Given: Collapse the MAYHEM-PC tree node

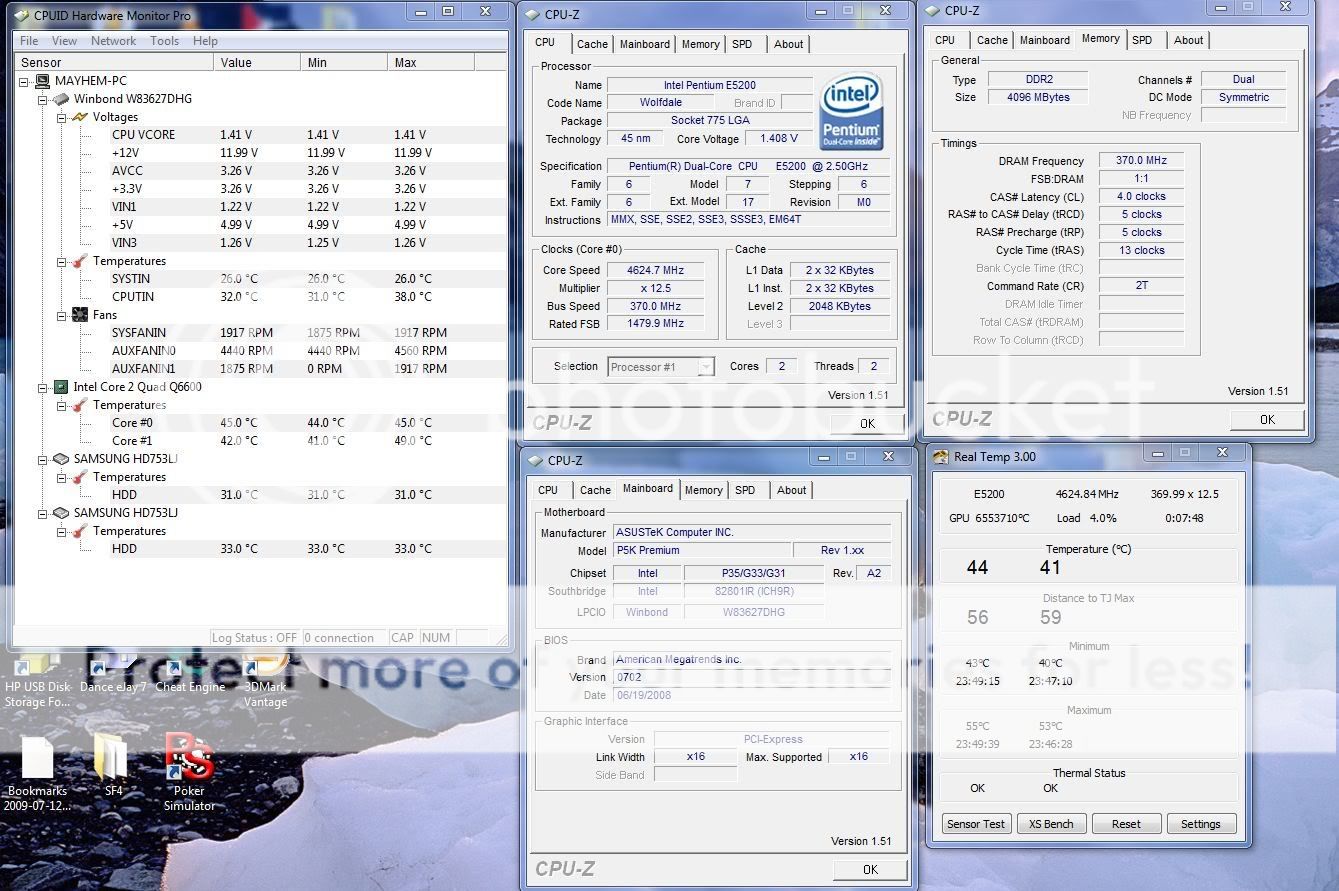Looking at the screenshot, I should point(26,81).
